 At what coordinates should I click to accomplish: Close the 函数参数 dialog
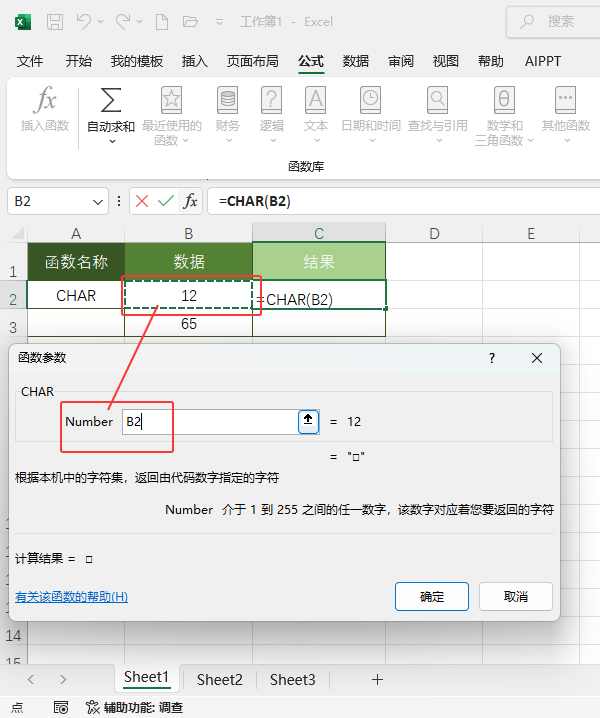pos(537,358)
